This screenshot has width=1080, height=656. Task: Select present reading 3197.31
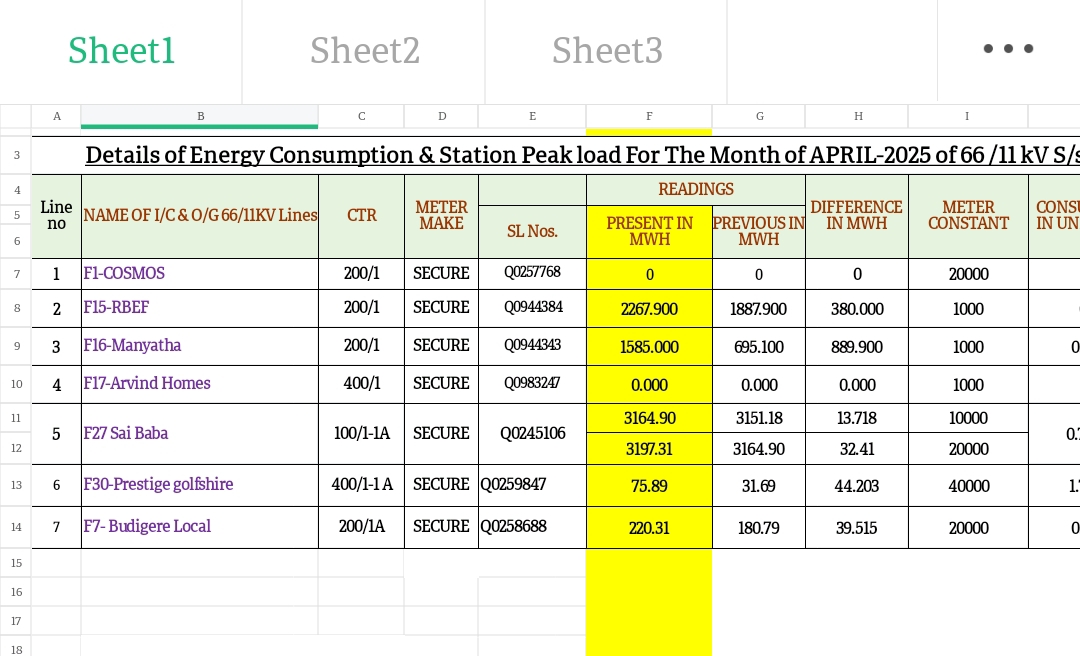[649, 449]
